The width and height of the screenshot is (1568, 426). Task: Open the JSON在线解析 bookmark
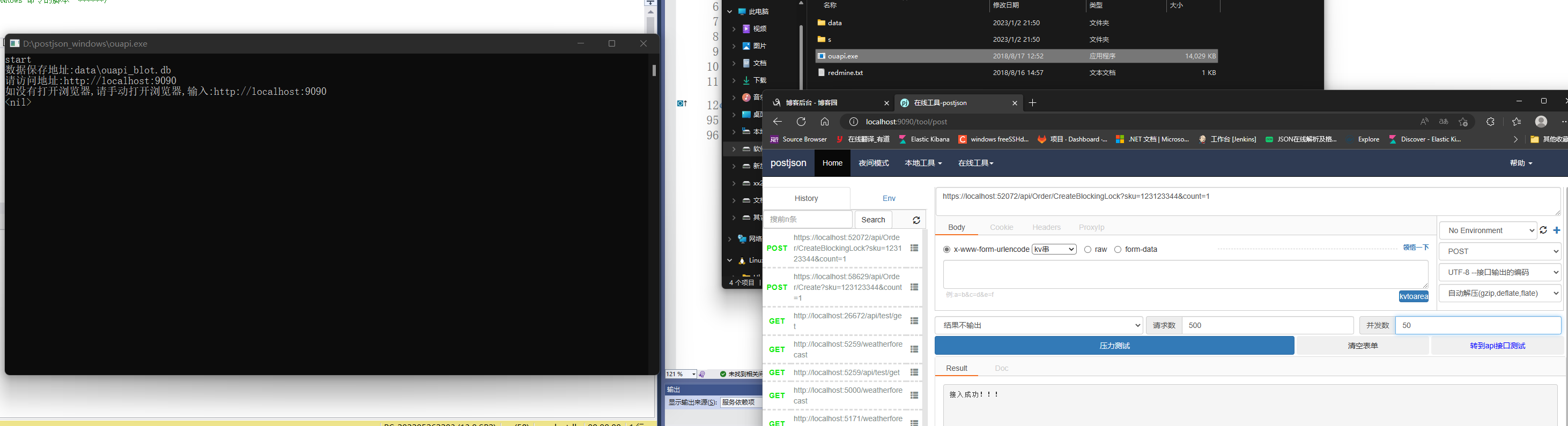(x=1301, y=139)
